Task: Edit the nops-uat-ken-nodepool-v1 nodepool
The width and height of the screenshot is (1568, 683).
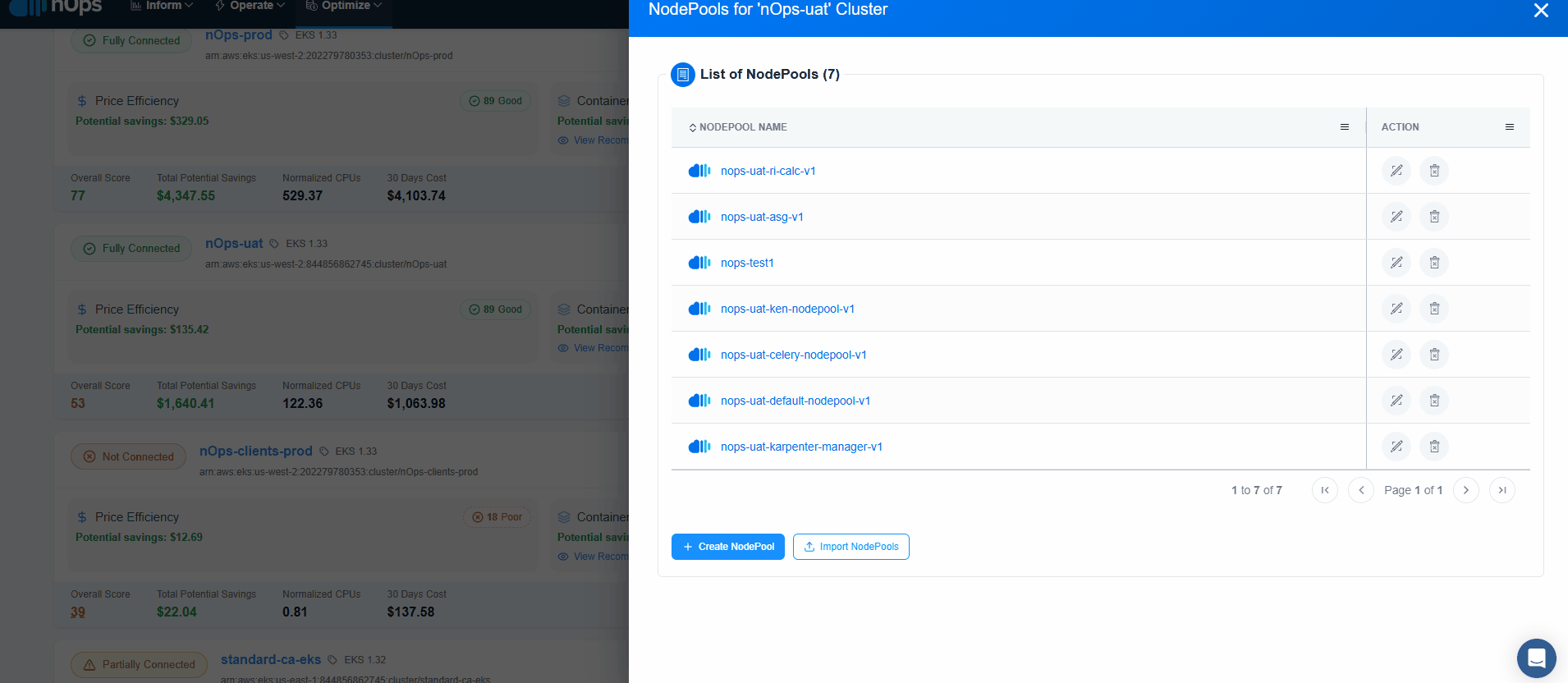Action: click(x=1396, y=309)
